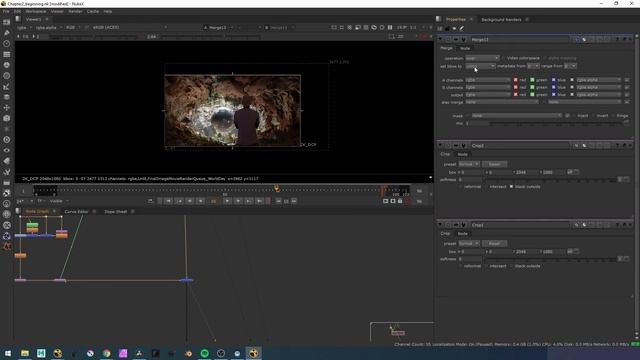Toggle A channels green checkbox
Screen dimensions: 640x360
pyautogui.click(x=532, y=80)
